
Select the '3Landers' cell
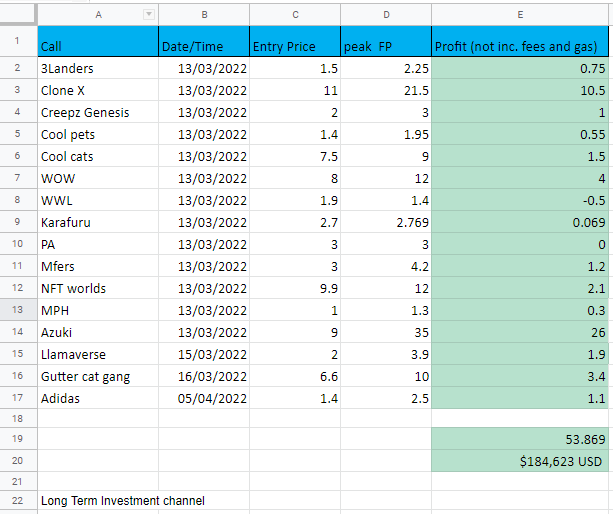98,68
